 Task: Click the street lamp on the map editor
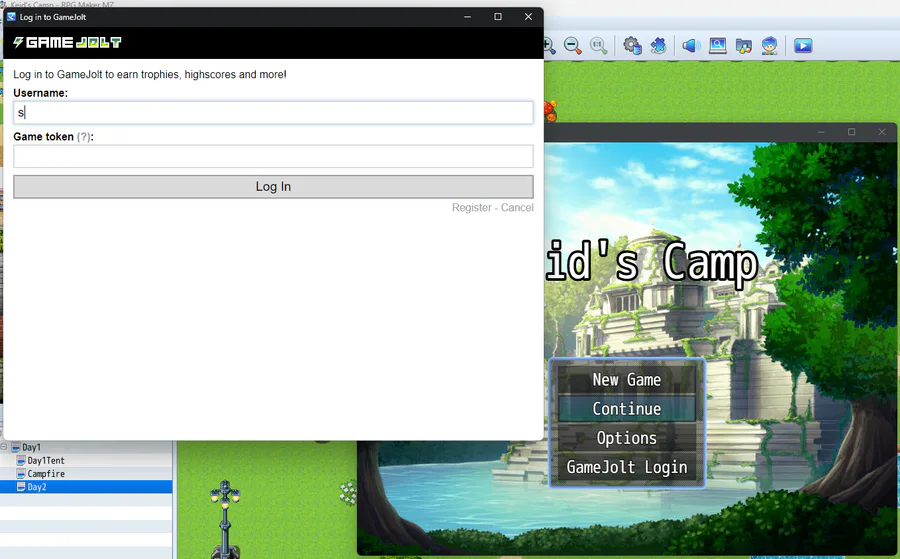click(225, 517)
